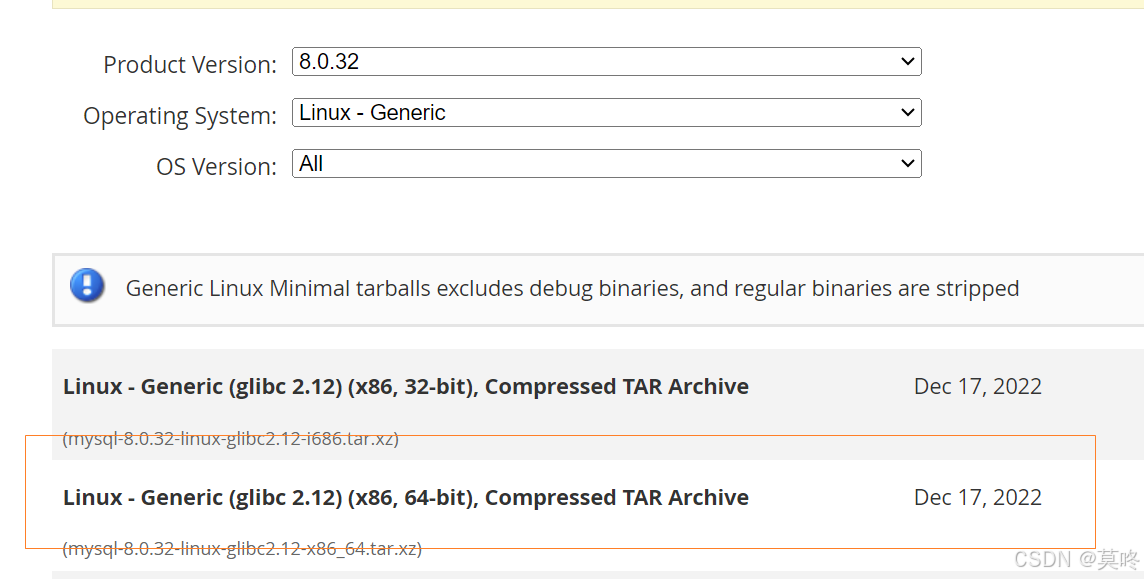Click the 32-bit archive's Dec 17, 2022 date
The width and height of the screenshot is (1144, 579).
click(977, 387)
